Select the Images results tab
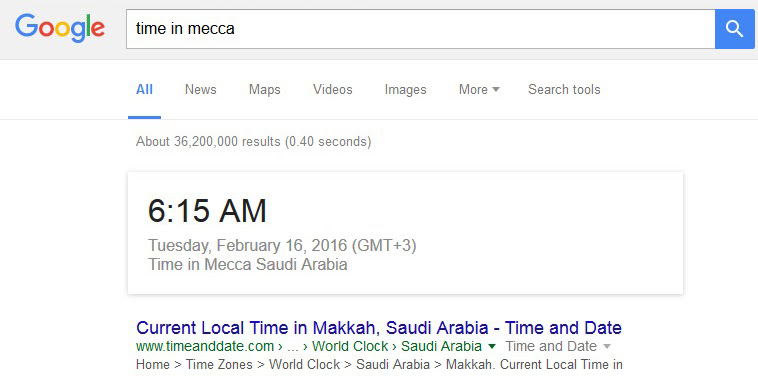This screenshot has height=376, width=758. click(406, 89)
